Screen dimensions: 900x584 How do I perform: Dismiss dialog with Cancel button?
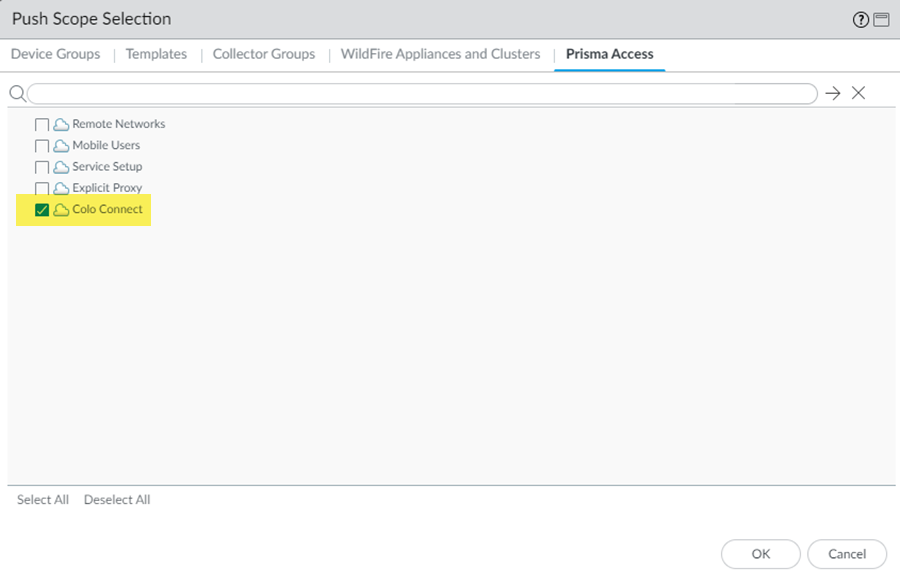tap(847, 554)
